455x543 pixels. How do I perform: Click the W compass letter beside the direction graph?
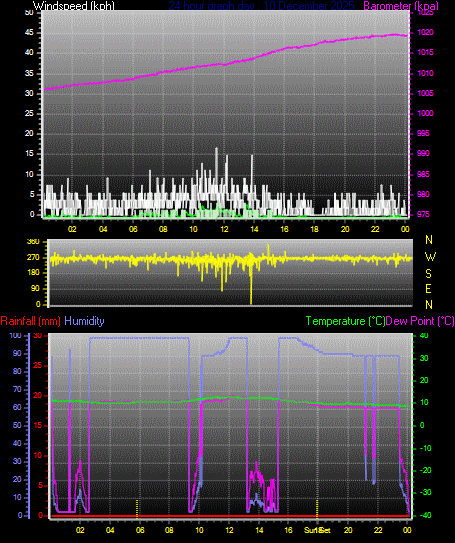[x=430, y=257]
